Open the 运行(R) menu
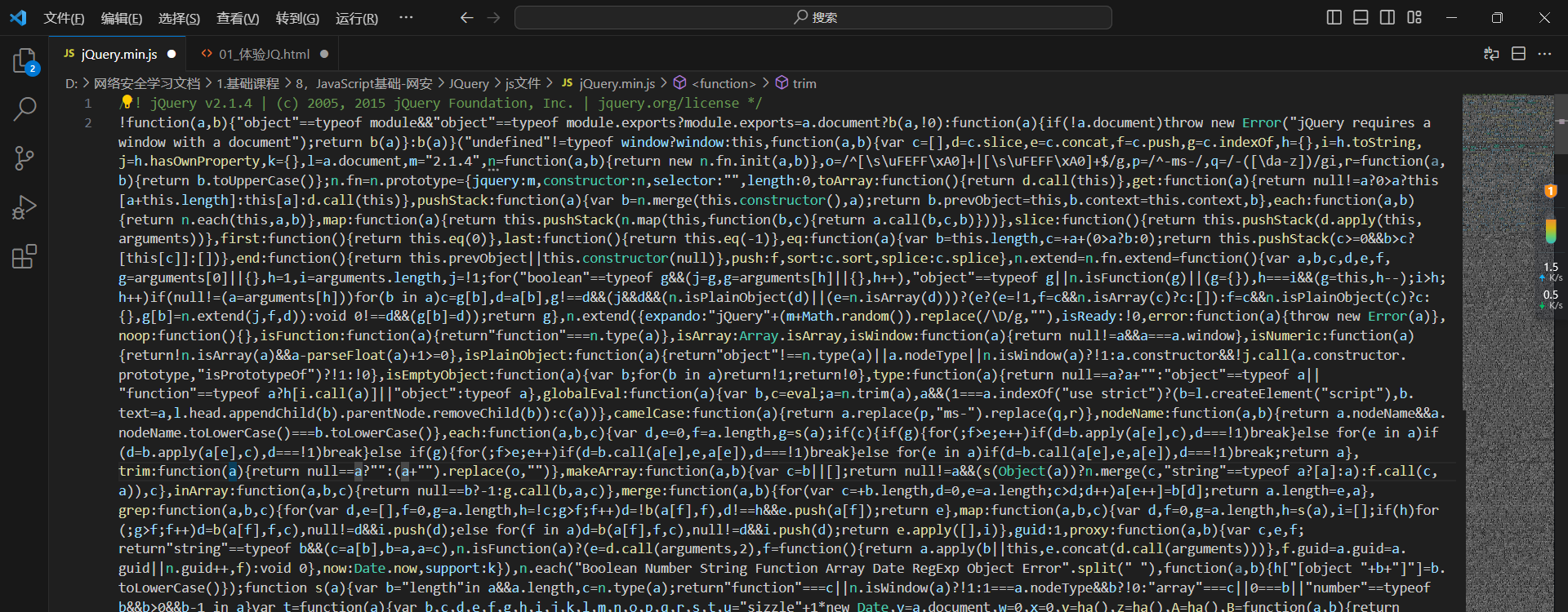The height and width of the screenshot is (612, 1568). tap(357, 18)
